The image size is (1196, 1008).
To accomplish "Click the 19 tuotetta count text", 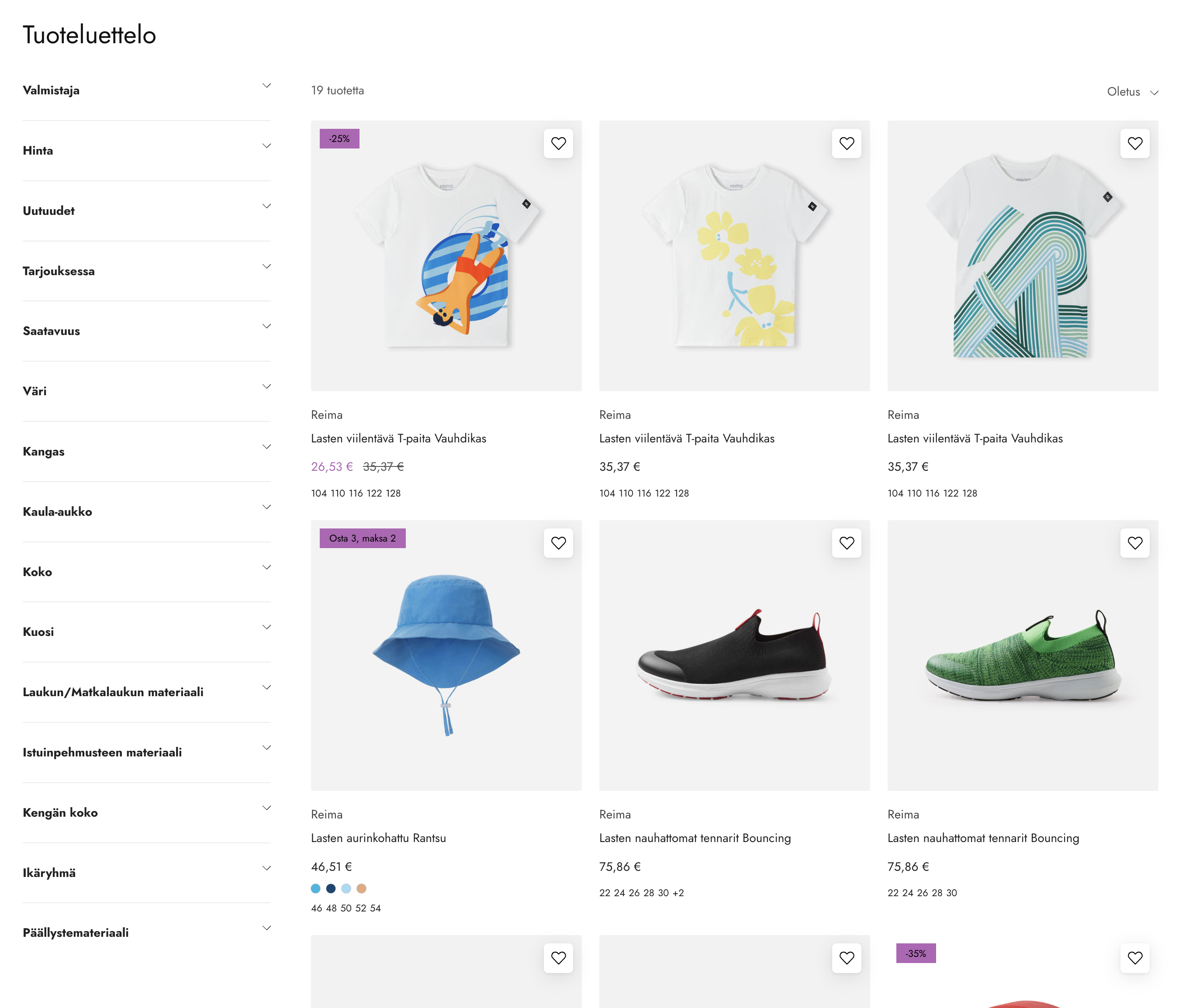I will tap(337, 90).
